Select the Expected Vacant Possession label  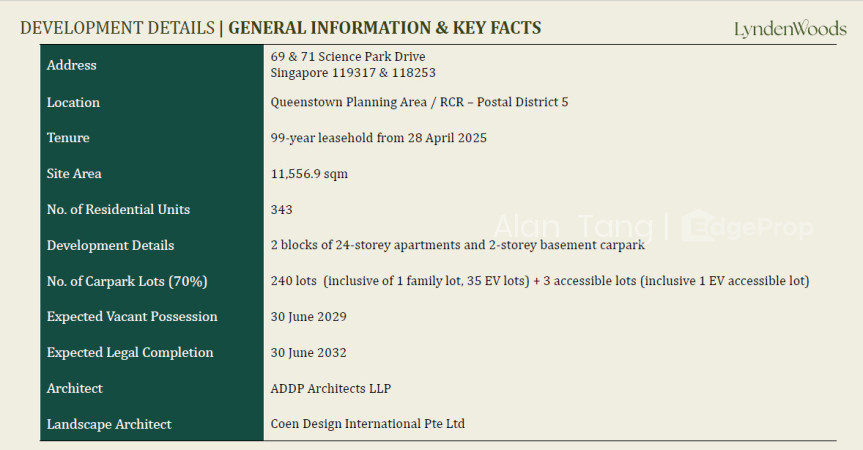pyautogui.click(x=132, y=317)
